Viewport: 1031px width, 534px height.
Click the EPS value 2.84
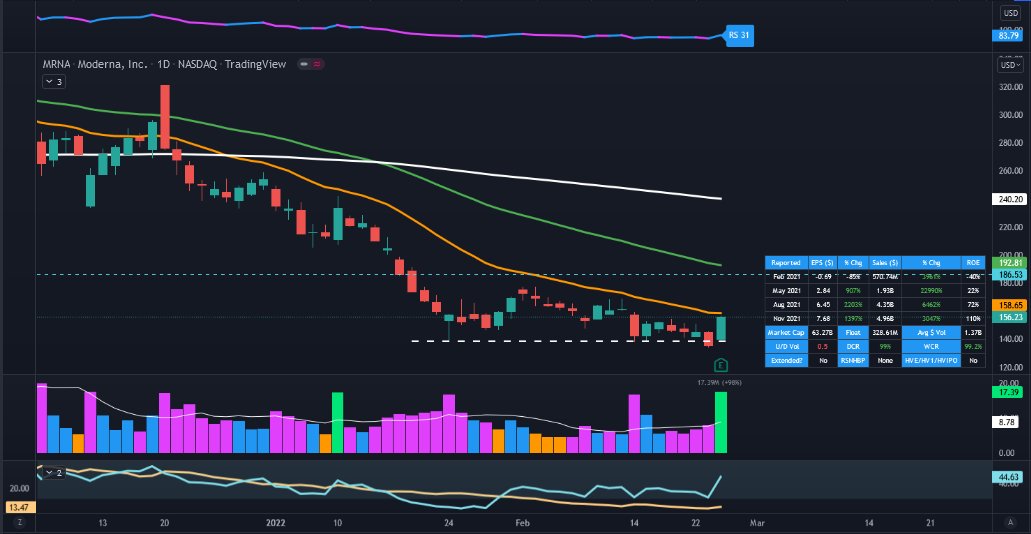click(x=823, y=291)
